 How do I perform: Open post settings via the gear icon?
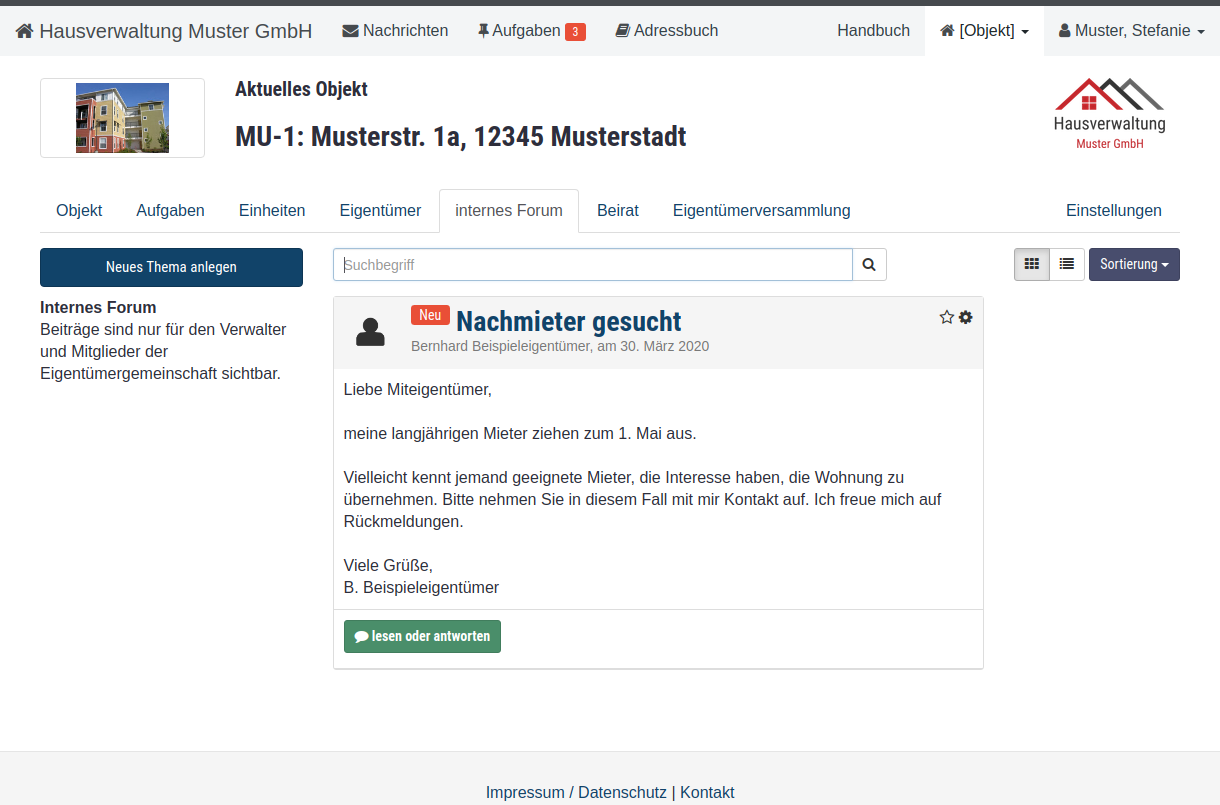click(x=965, y=317)
